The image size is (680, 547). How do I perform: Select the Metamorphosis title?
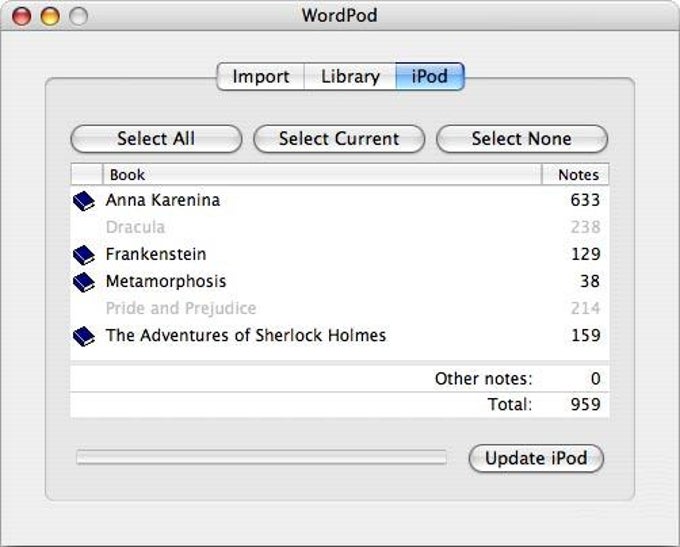pyautogui.click(x=166, y=282)
